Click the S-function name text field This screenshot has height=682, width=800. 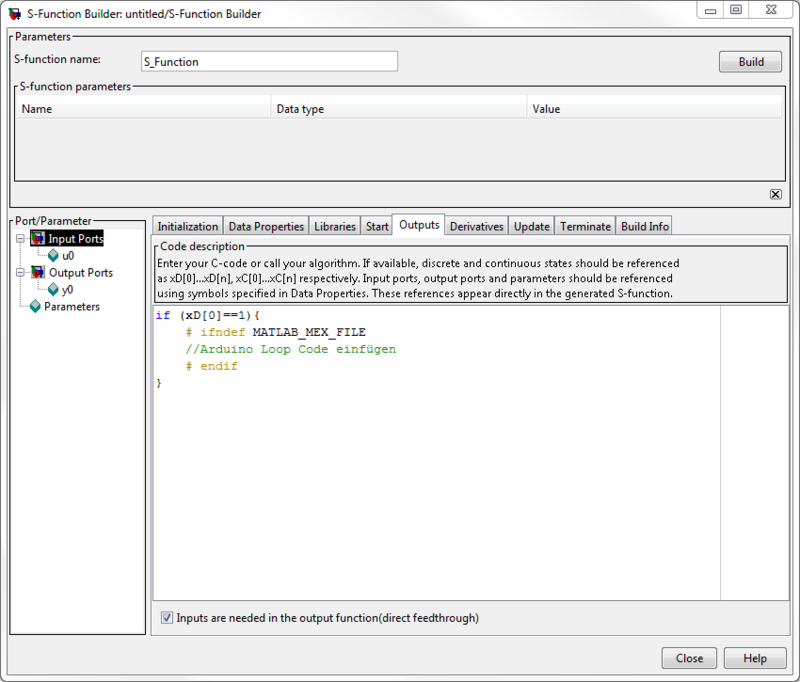click(268, 61)
